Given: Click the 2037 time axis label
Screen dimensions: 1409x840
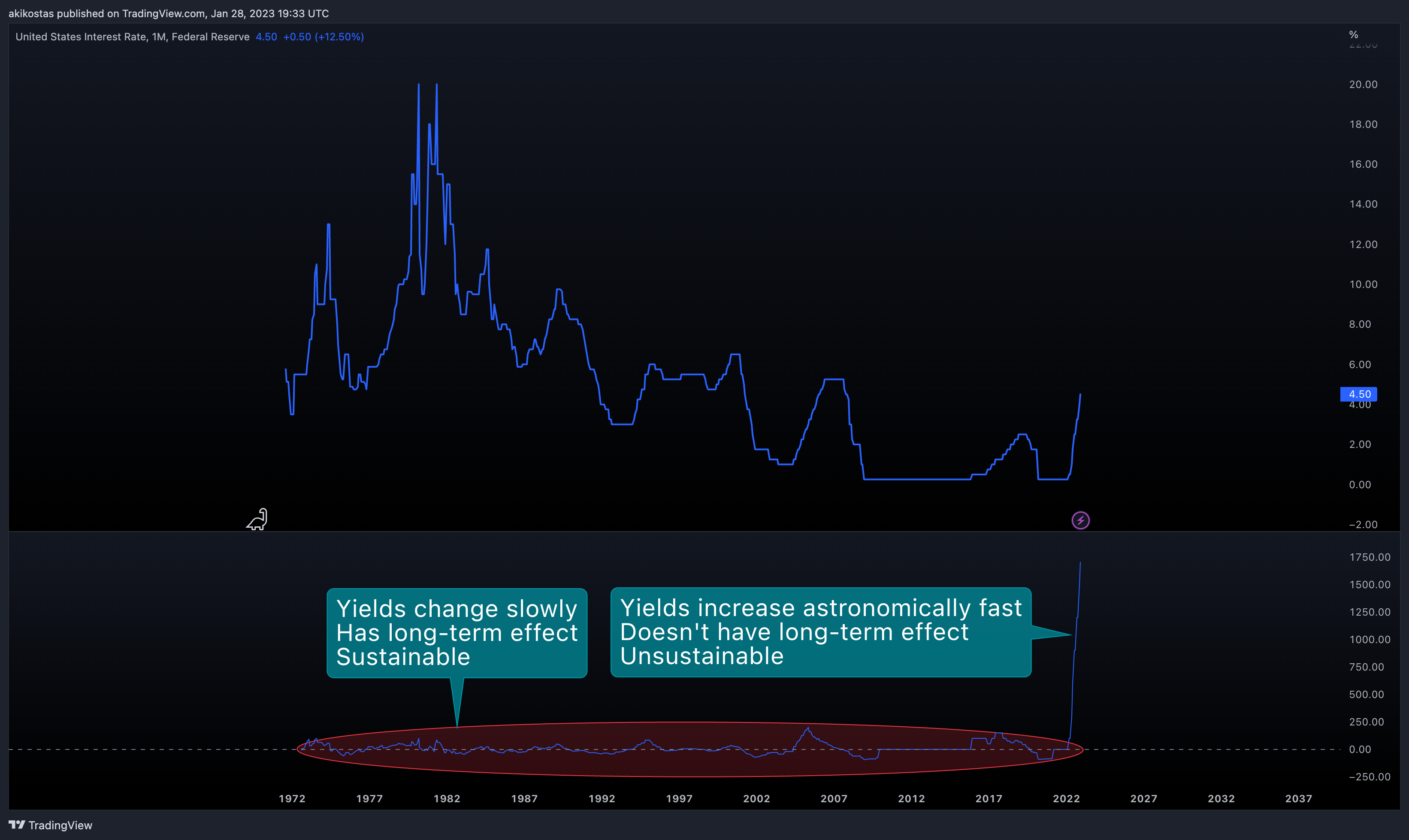Looking at the screenshot, I should tap(1299, 799).
